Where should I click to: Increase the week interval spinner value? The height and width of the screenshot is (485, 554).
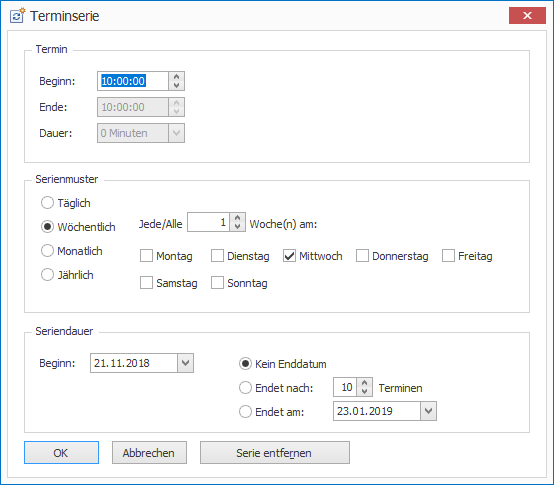(x=237, y=218)
